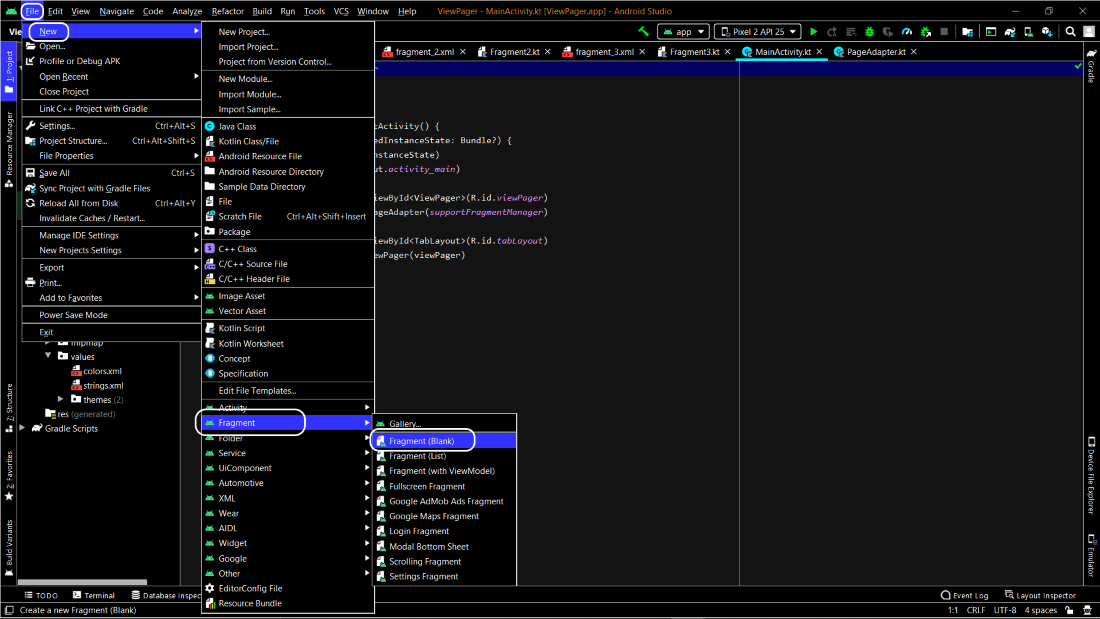The width and height of the screenshot is (1100, 619).
Task: Open the Project tool window sidebar button
Action: pos(9,71)
